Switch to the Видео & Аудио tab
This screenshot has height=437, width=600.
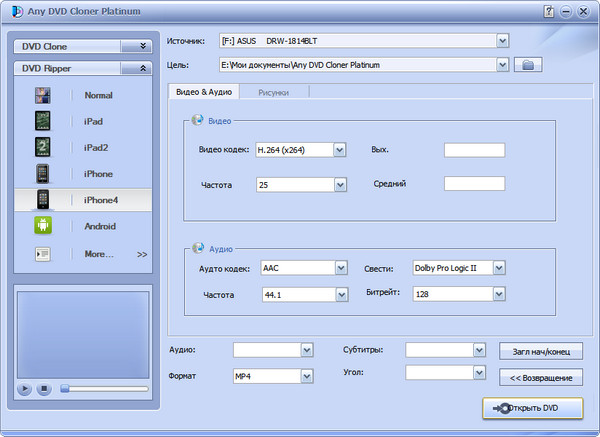click(204, 92)
